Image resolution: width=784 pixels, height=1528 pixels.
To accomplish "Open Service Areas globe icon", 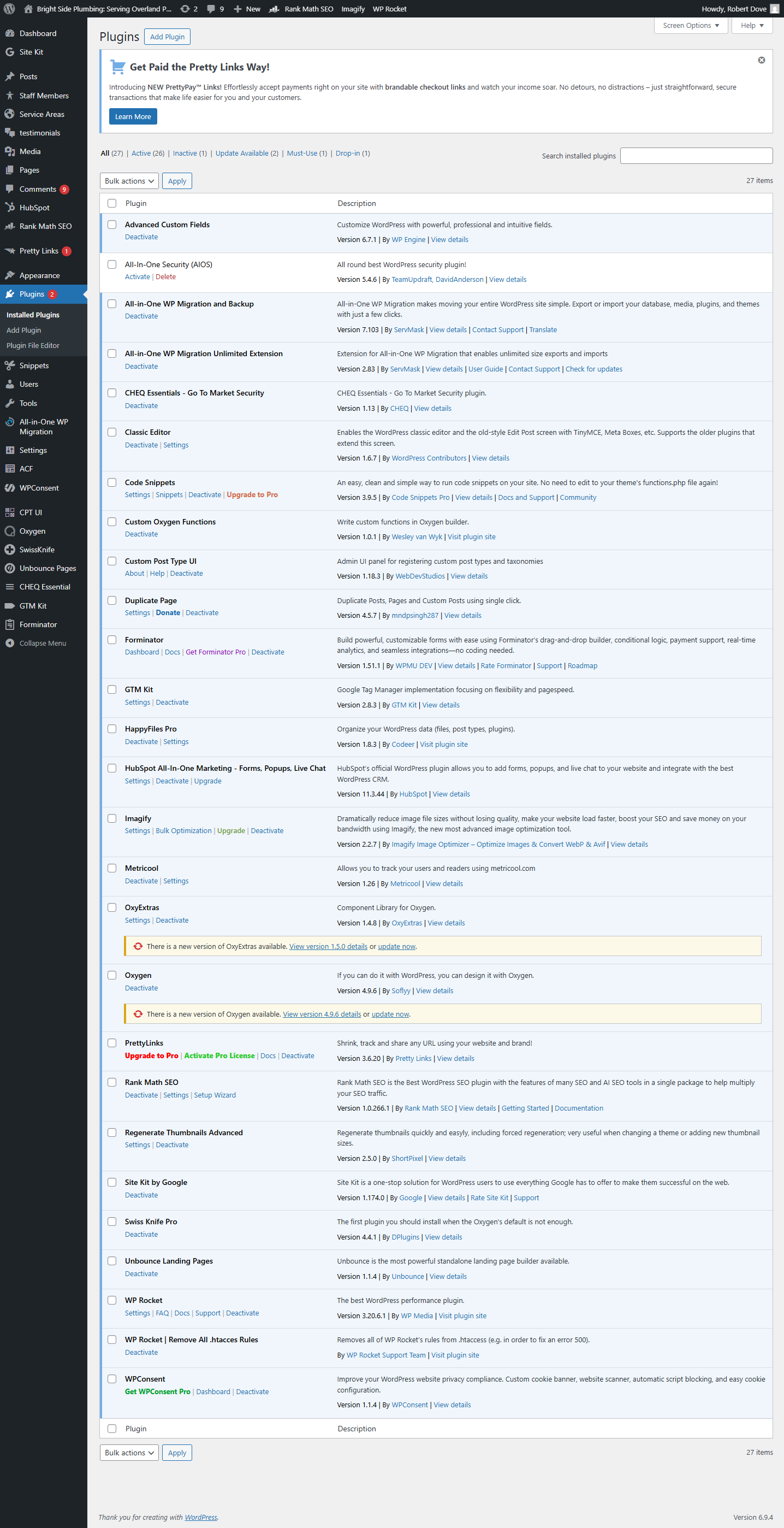I will (9, 114).
